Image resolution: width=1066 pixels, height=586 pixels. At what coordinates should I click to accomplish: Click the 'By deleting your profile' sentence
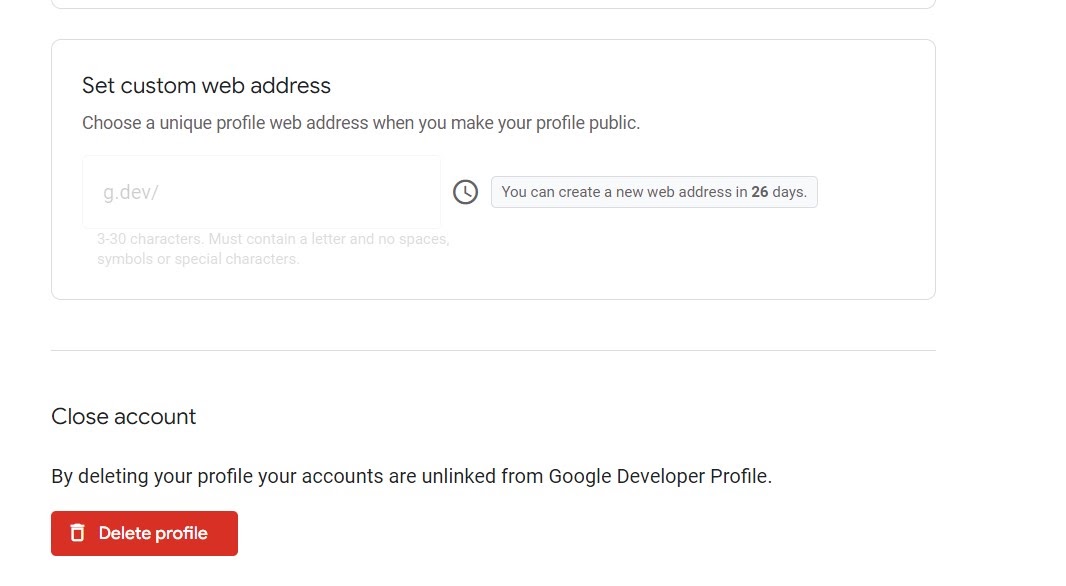point(411,476)
